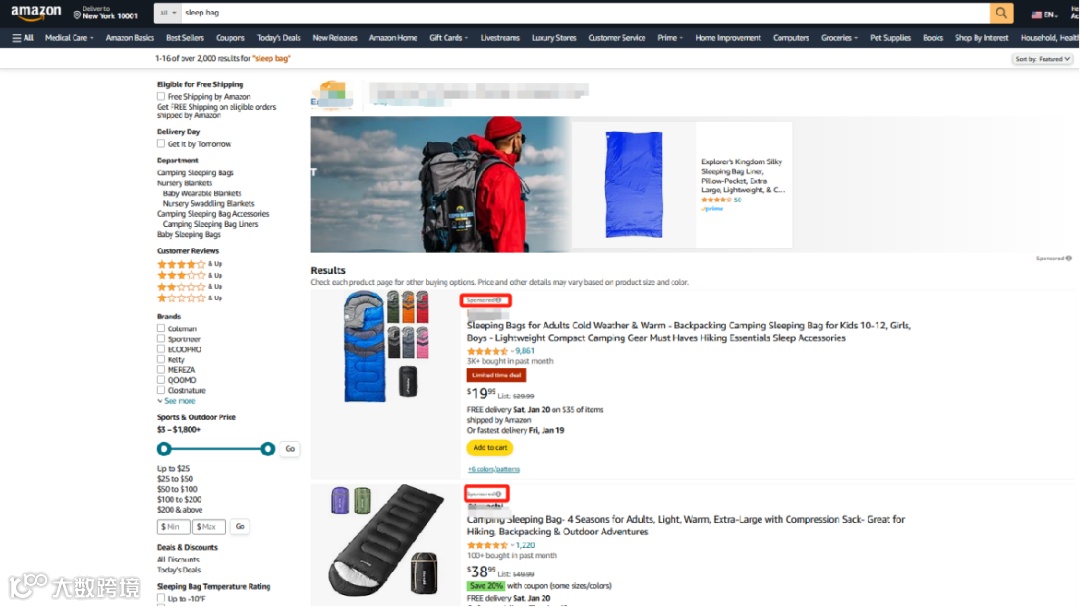Viewport: 1080px width, 607px height.
Task: Select the 1 star & up rating filter
Action: pos(189,298)
